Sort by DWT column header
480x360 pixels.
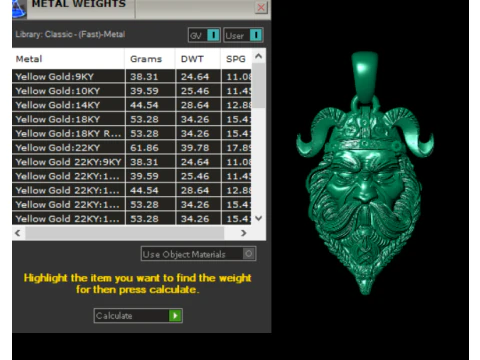tap(198, 59)
